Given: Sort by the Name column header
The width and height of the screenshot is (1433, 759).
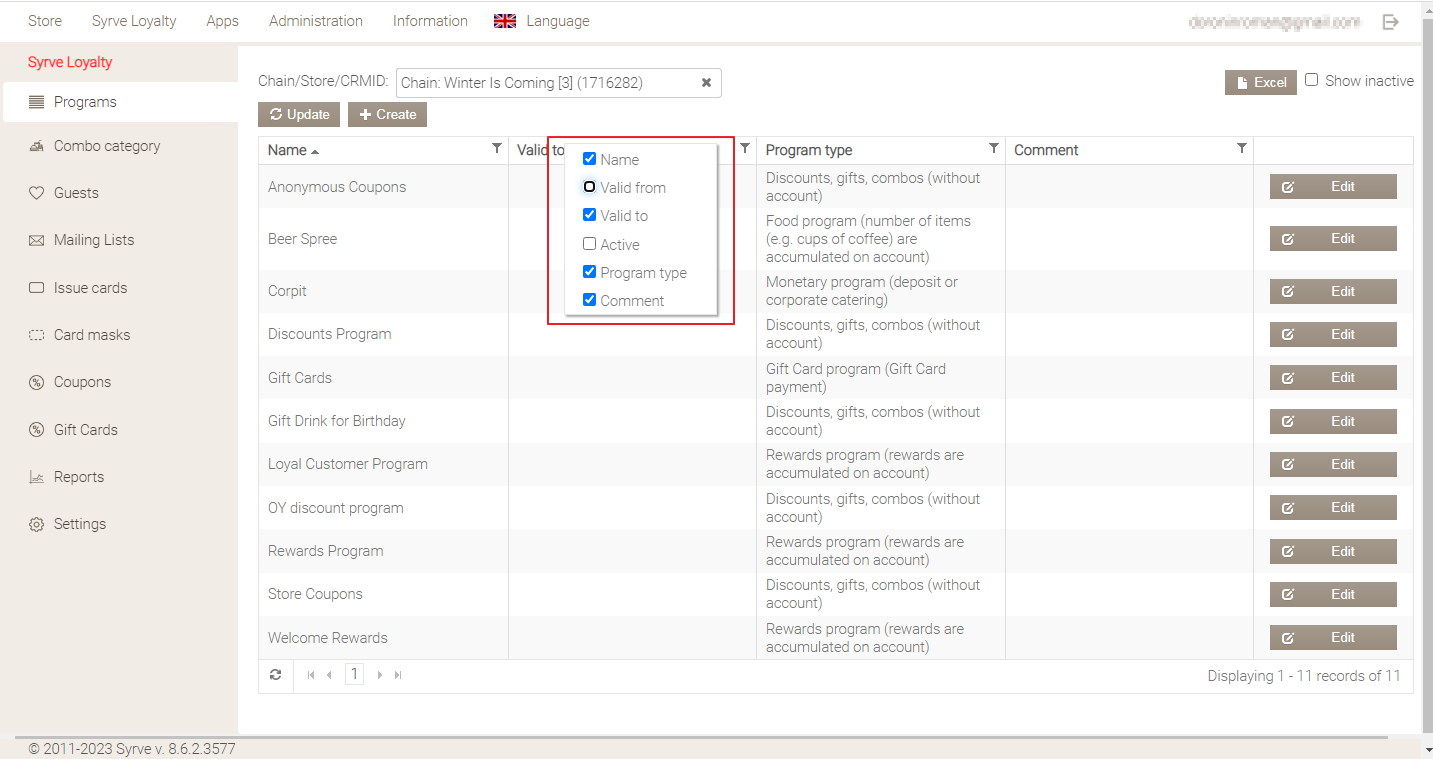Looking at the screenshot, I should tap(288, 150).
